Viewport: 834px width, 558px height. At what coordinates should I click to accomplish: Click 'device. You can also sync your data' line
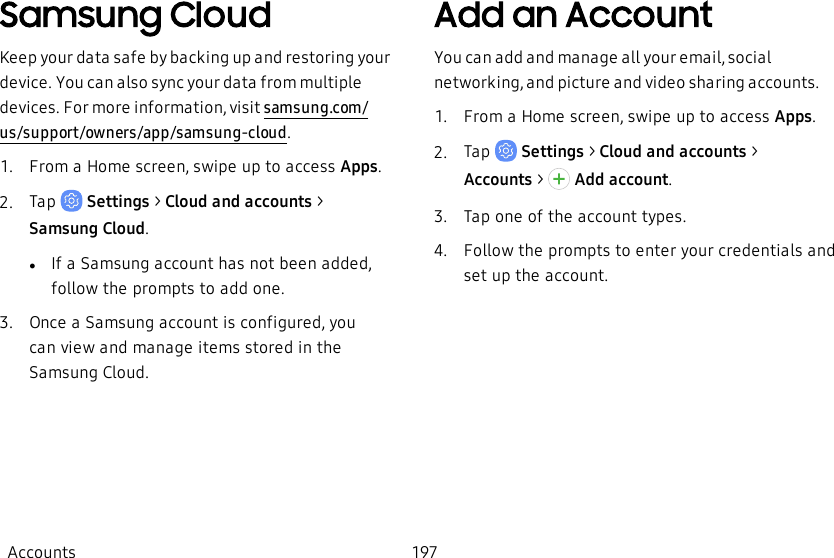pyautogui.click(x=180, y=83)
